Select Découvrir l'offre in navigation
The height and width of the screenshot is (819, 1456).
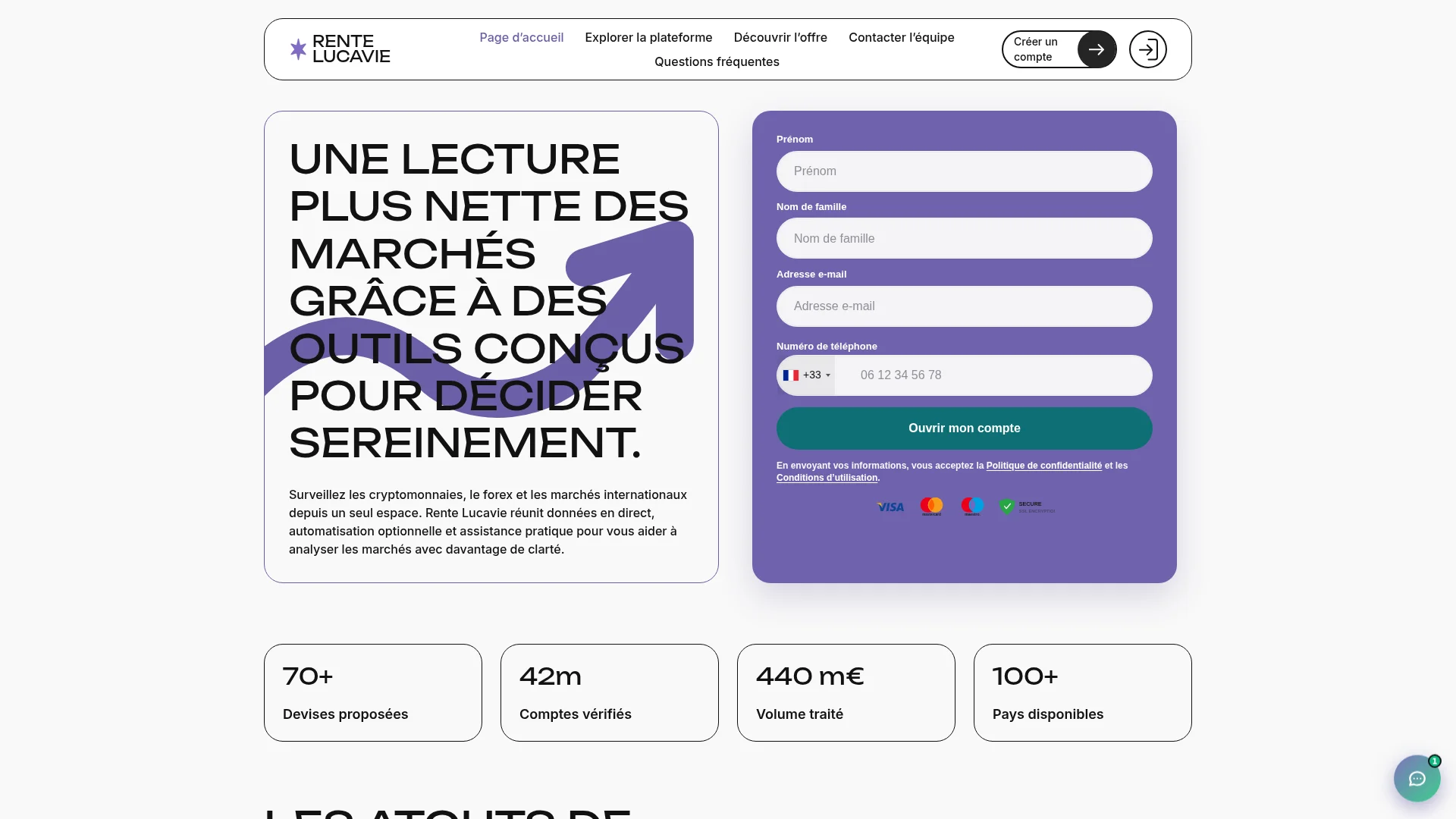pos(780,37)
